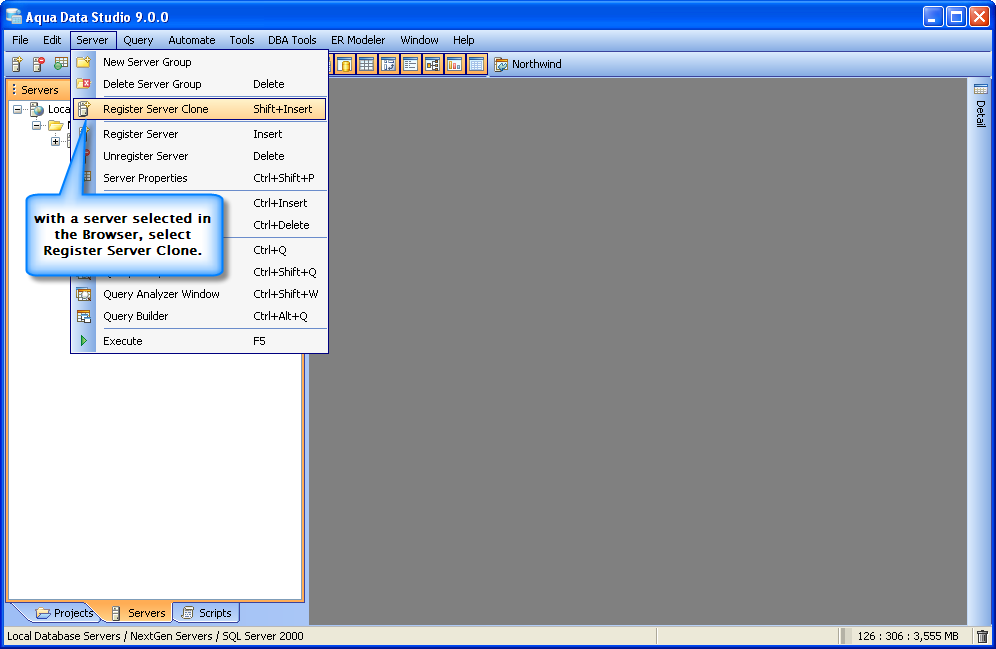Open the ER Modeler menu

pyautogui.click(x=358, y=40)
